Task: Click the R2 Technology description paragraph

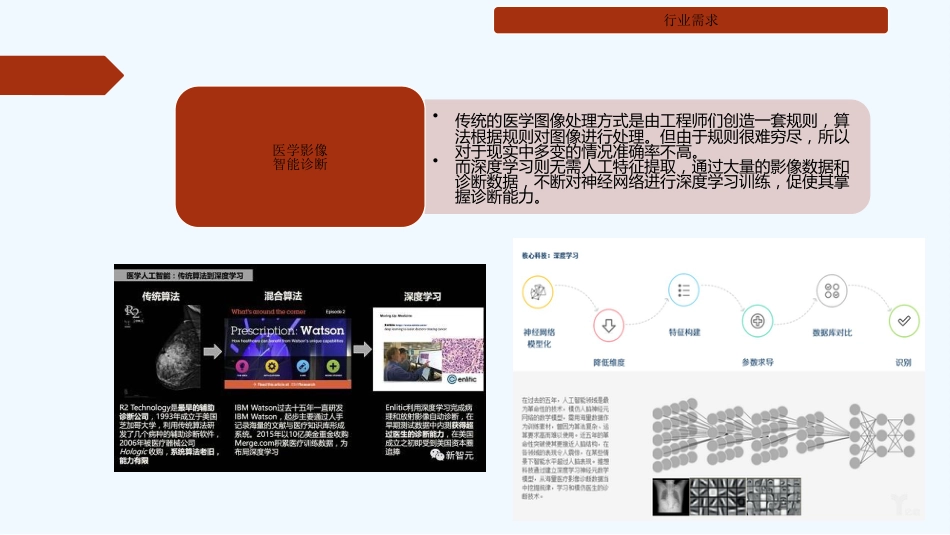Action: pos(169,434)
